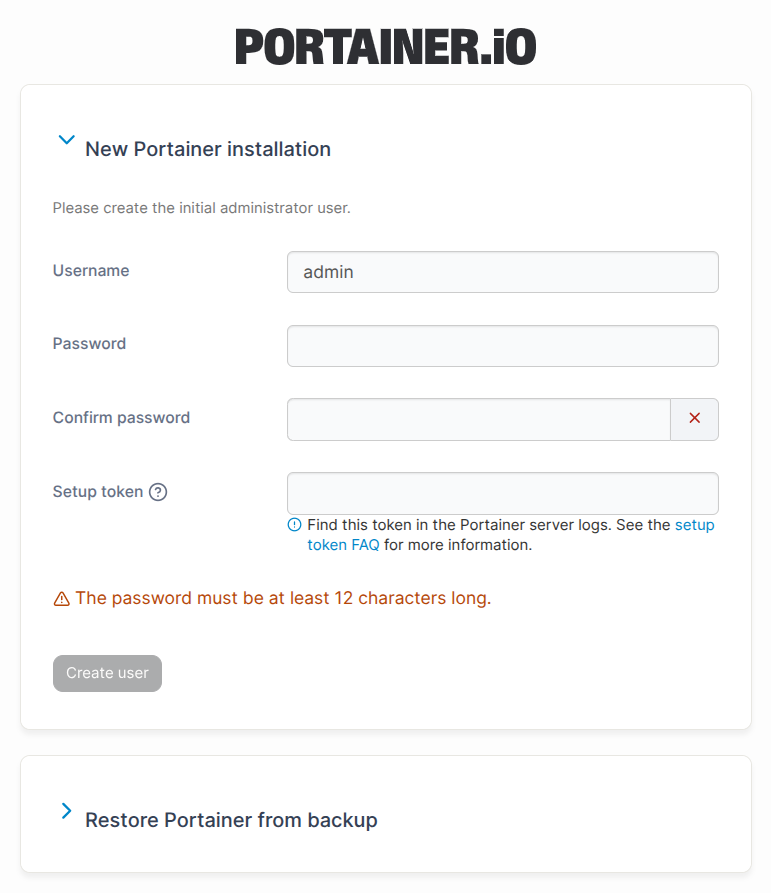The image size is (771, 893).
Task: Open the setup token FAQ link
Action: point(511,535)
